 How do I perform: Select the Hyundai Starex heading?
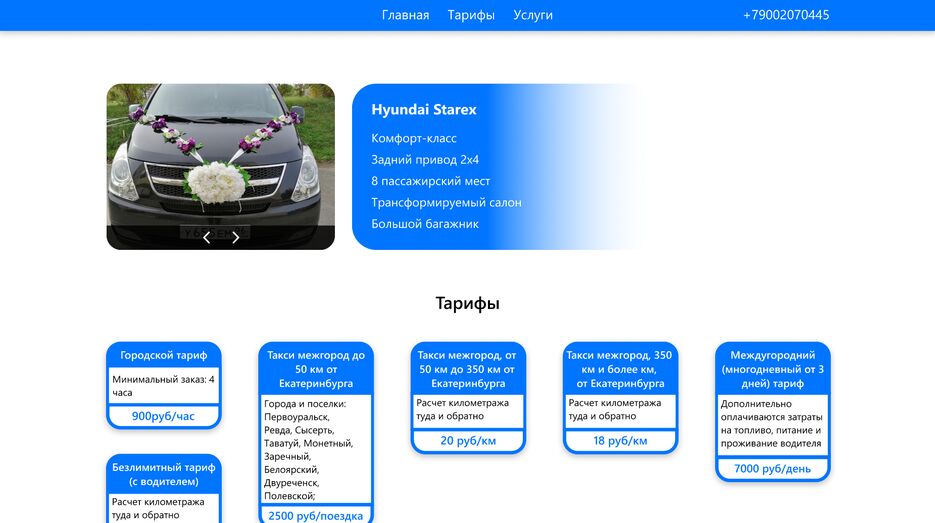point(424,110)
